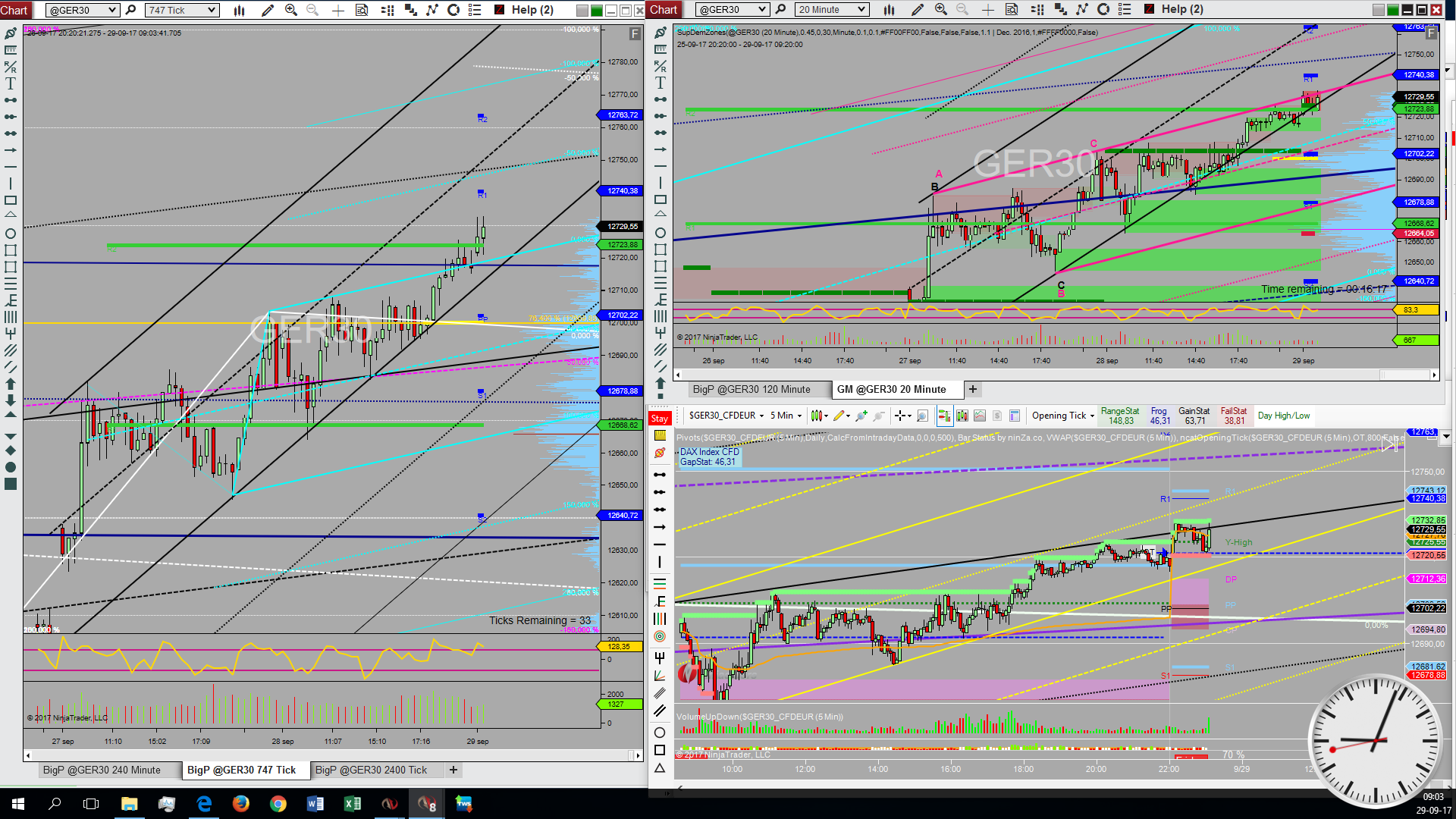
Task: Open strategies icon in left chart toolbar
Action: pyautogui.click(x=410, y=10)
